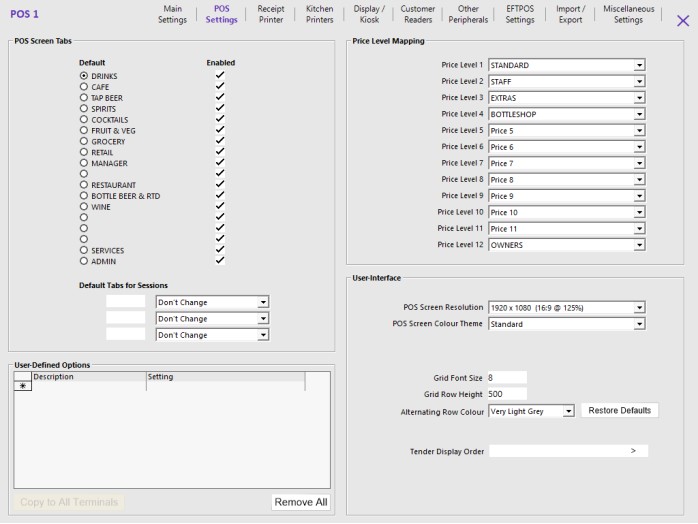The height and width of the screenshot is (524, 698).
Task: Set COCKTAILS as default screen tab
Action: click(x=84, y=119)
